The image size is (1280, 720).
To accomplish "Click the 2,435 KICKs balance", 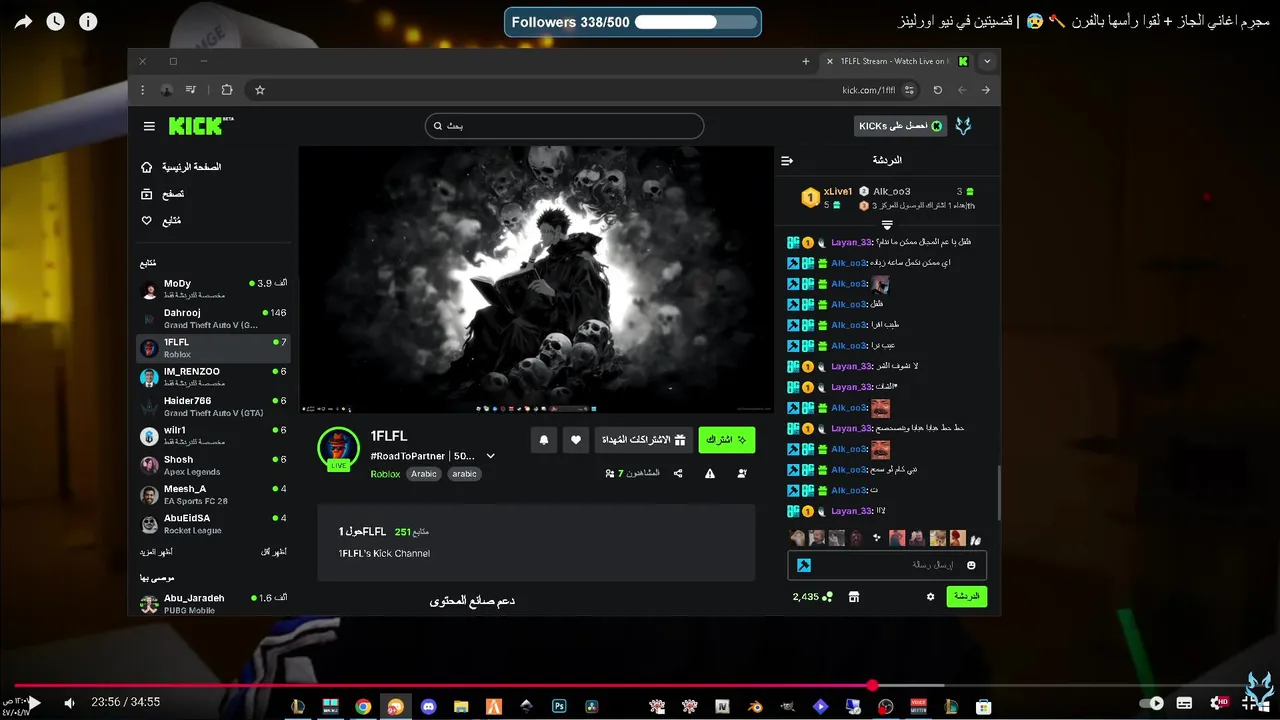I will click(812, 597).
